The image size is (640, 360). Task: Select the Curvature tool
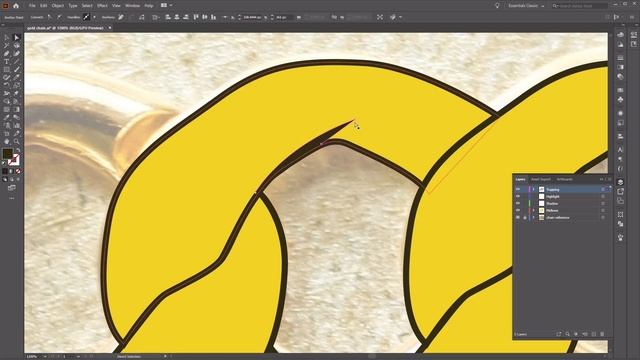[x=17, y=53]
